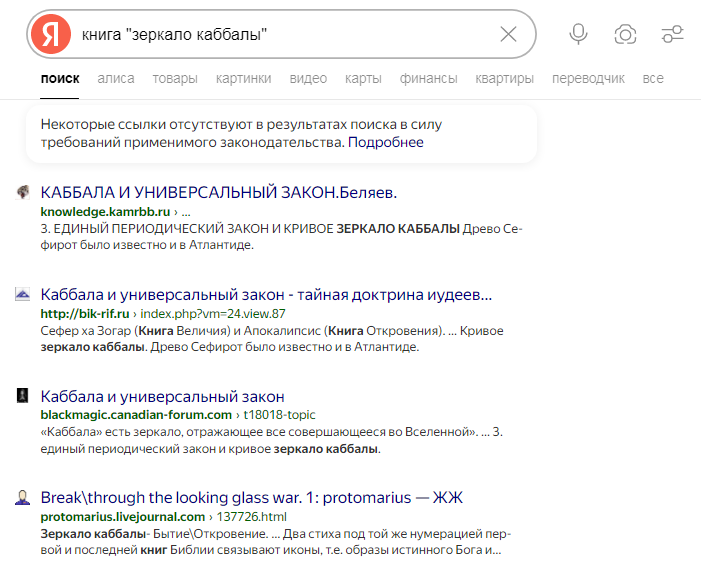The height and width of the screenshot is (586, 701).
Task: Click the knowledge.kamrbb.ru site address
Action: [105, 211]
